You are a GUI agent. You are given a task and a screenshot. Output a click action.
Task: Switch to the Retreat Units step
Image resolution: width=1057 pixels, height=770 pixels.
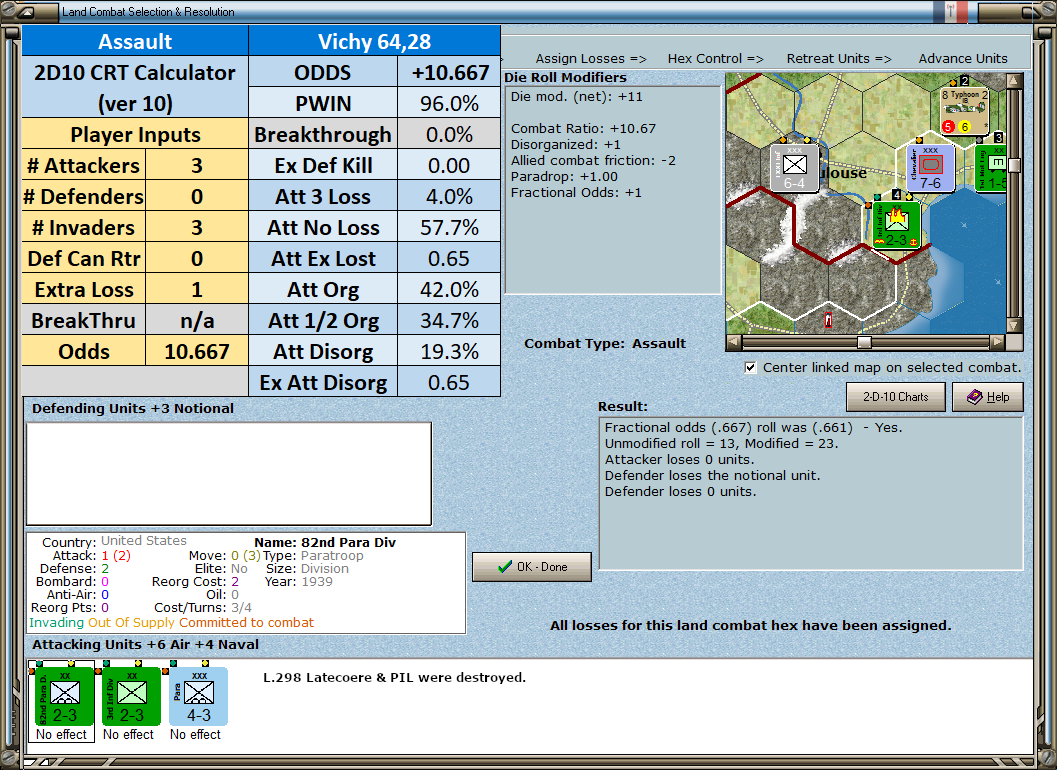tap(839, 59)
